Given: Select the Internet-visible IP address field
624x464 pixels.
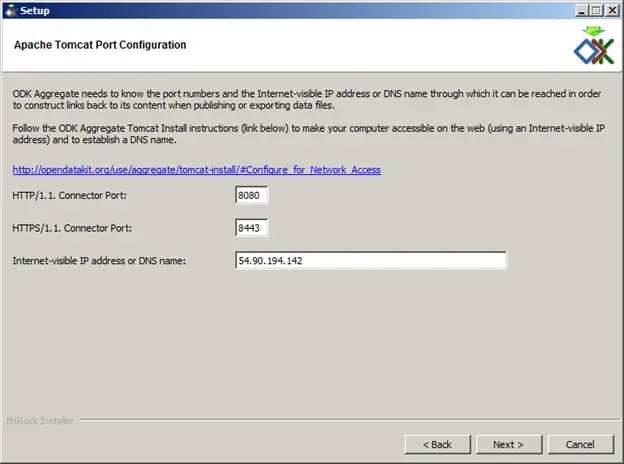Looking at the screenshot, I should (x=371, y=260).
